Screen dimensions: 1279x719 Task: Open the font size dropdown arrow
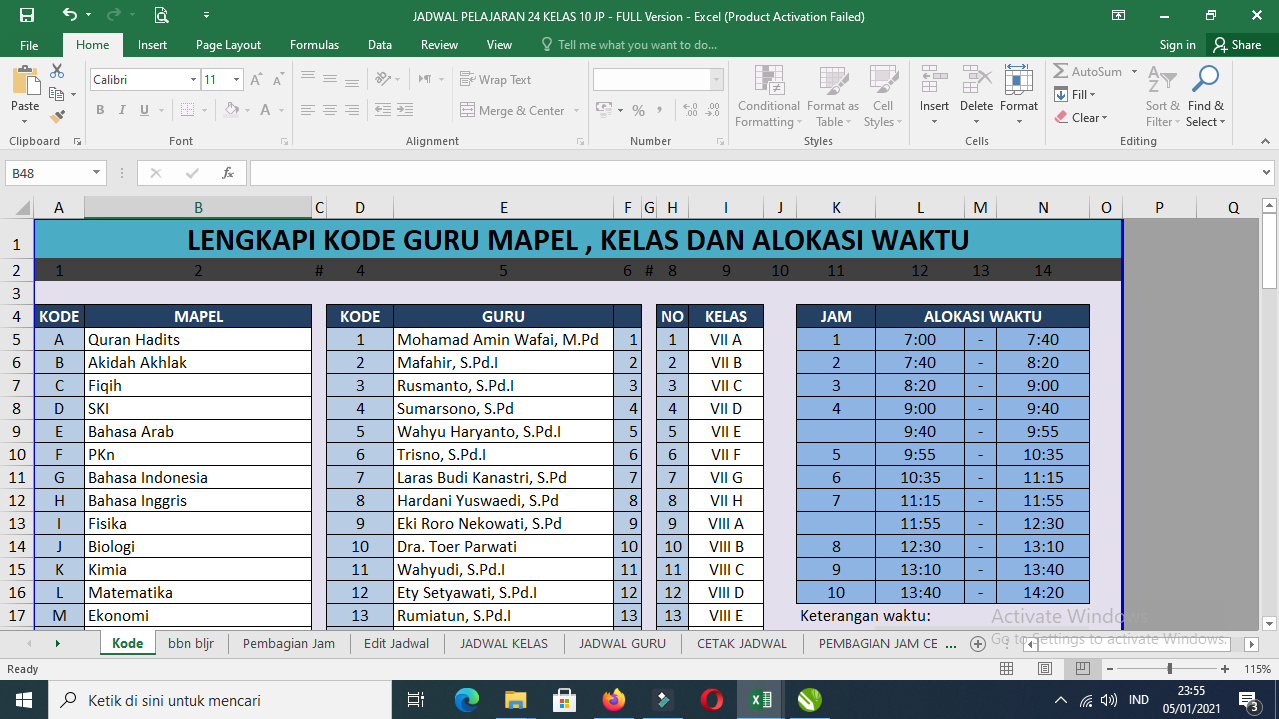[237, 80]
